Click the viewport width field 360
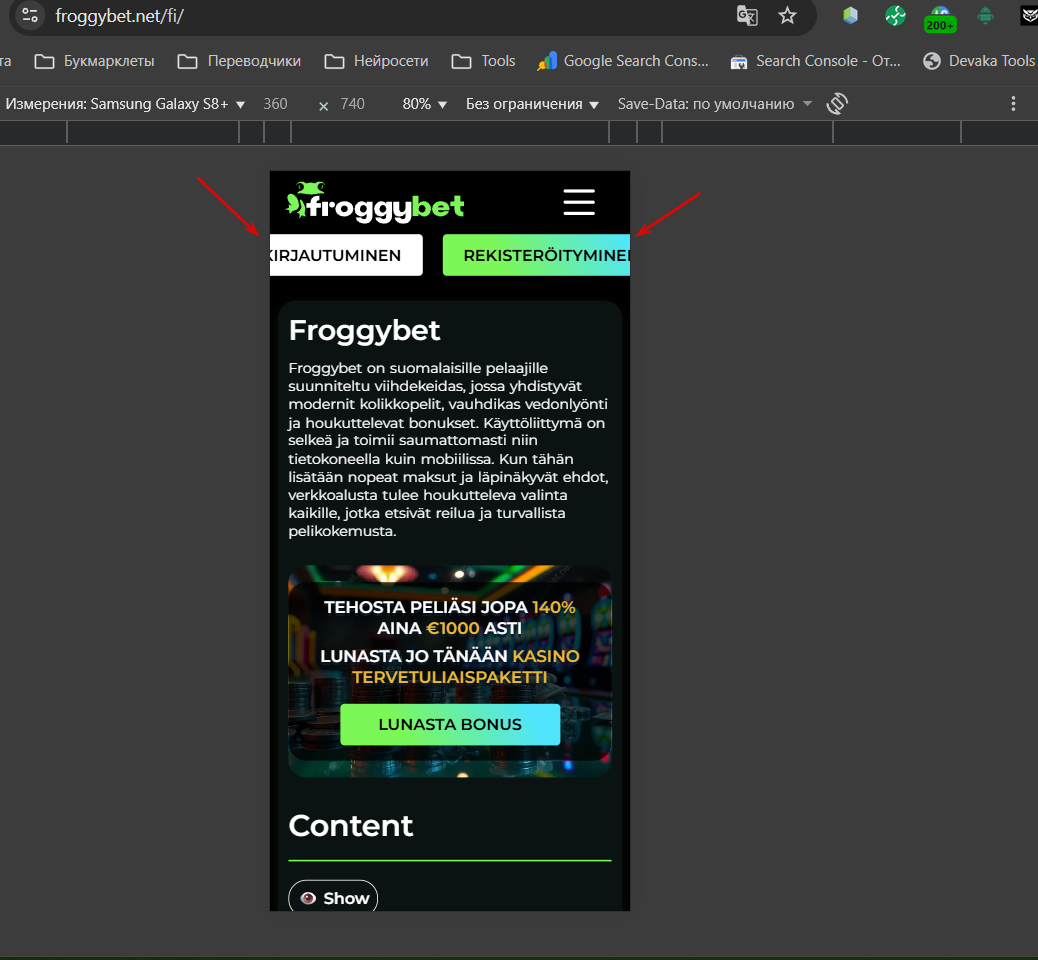The image size is (1038, 960). tap(275, 104)
